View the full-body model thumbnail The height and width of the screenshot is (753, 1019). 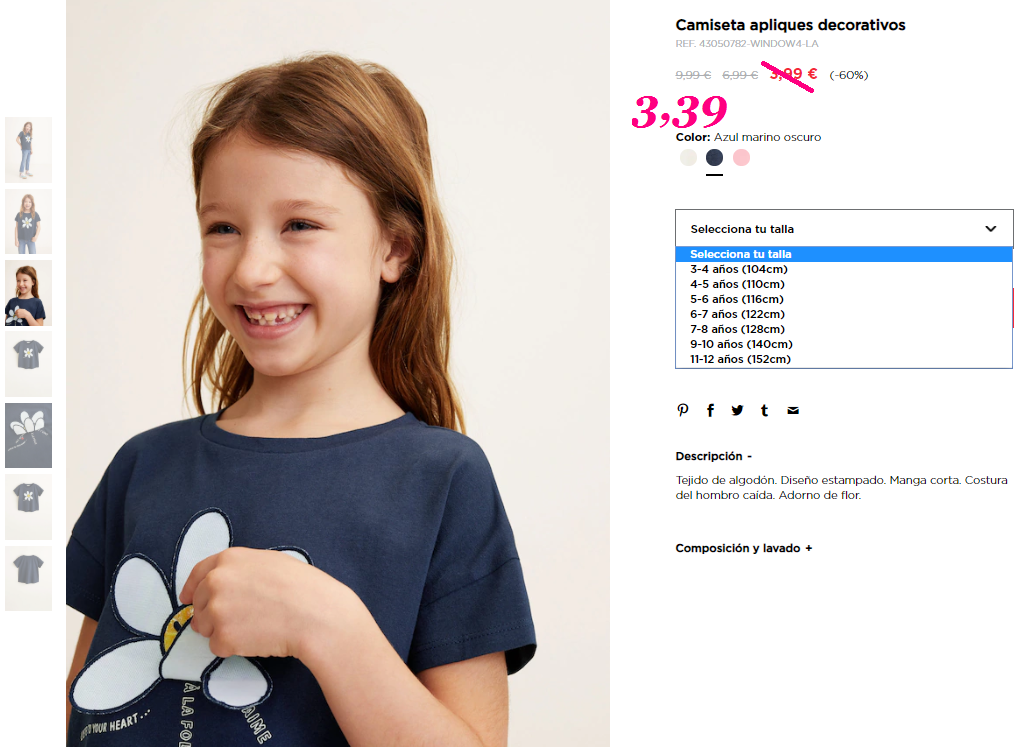pos(29,150)
